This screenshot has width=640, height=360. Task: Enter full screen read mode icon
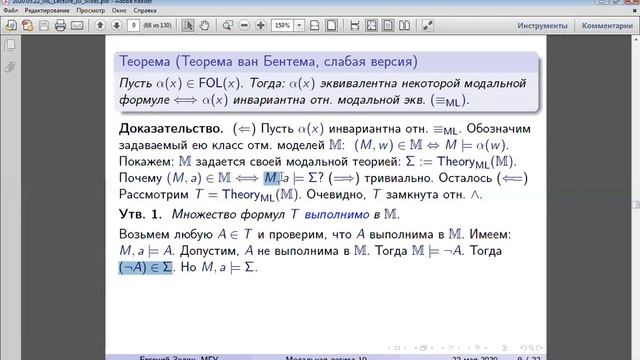tap(427, 26)
